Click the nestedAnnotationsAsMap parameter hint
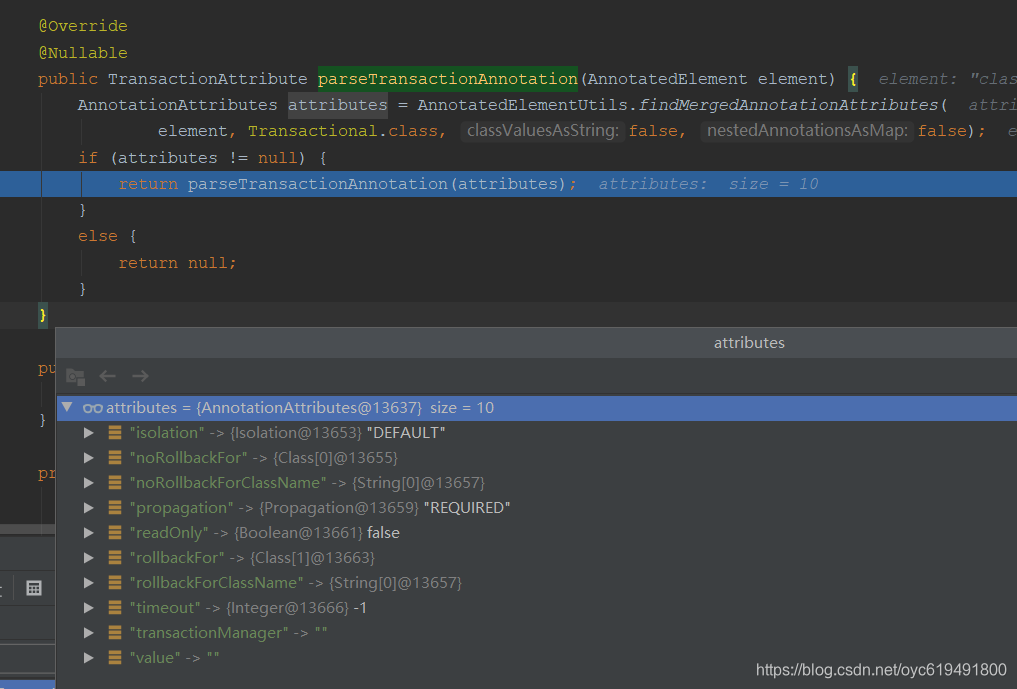1017x689 pixels. coord(807,130)
